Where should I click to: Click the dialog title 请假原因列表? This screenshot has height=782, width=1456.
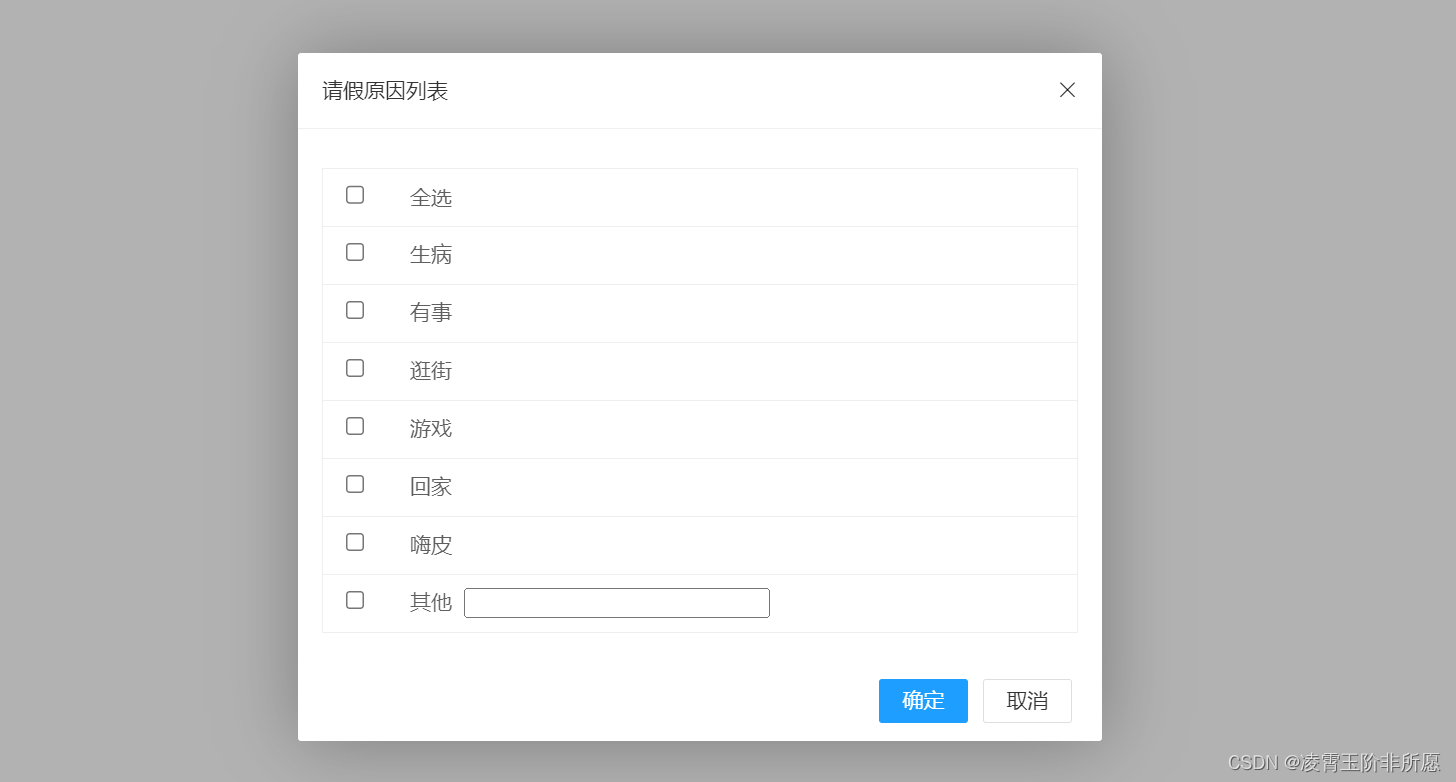pyautogui.click(x=384, y=90)
